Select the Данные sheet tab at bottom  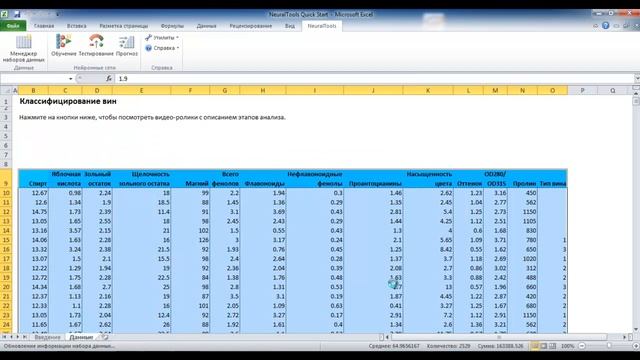81,337
